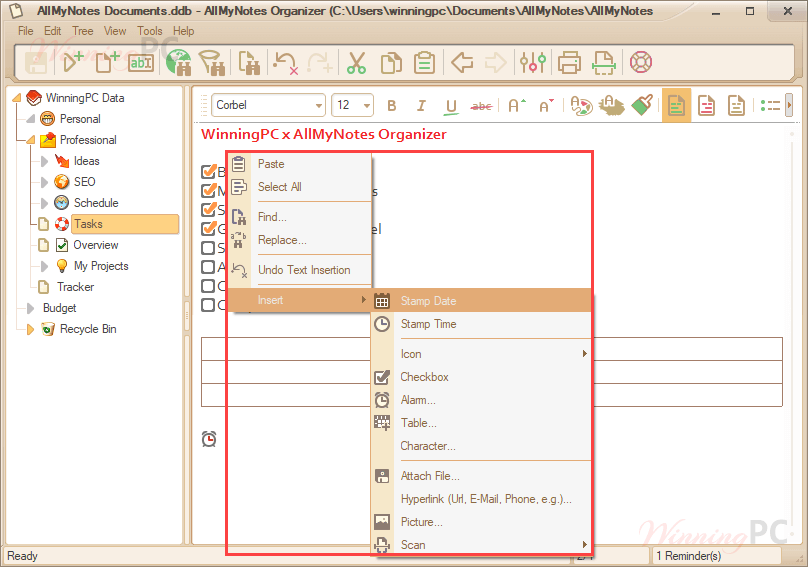Expand the My Projects tree node

point(44,266)
